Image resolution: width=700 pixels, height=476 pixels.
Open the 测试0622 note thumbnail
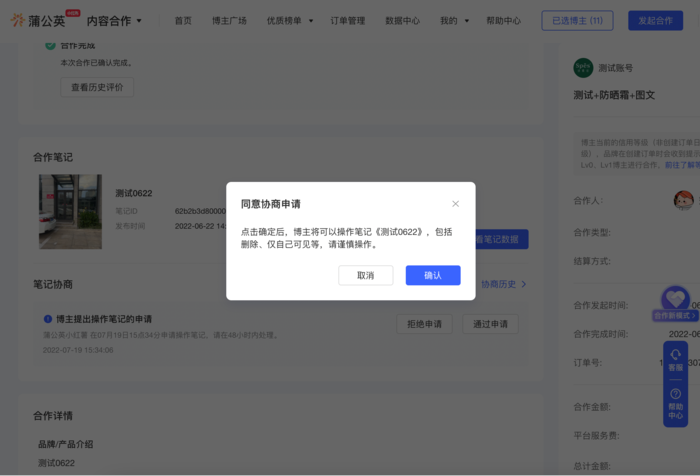[70, 211]
